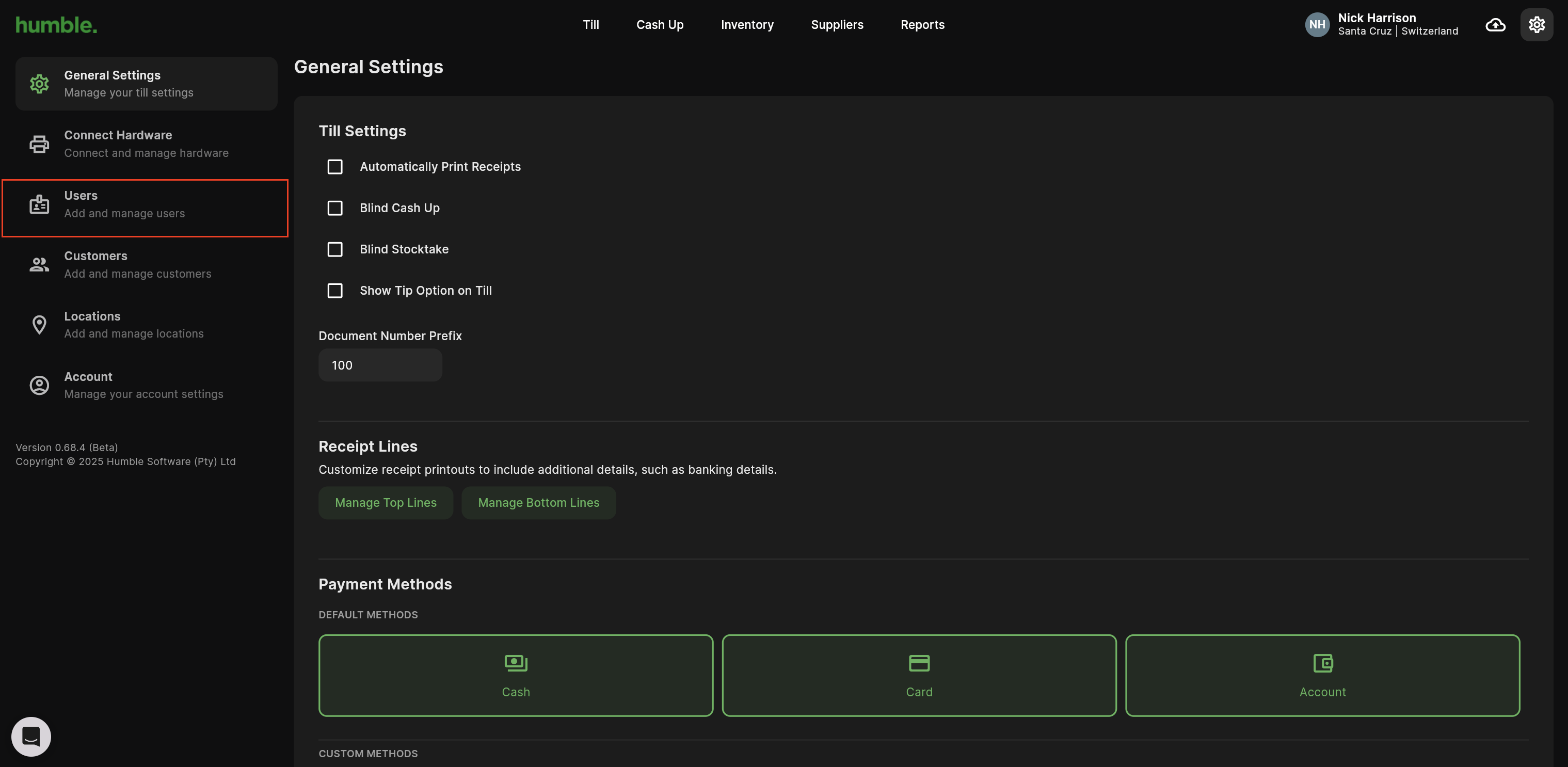
Task: Select General Settings in the sidebar
Action: point(146,84)
